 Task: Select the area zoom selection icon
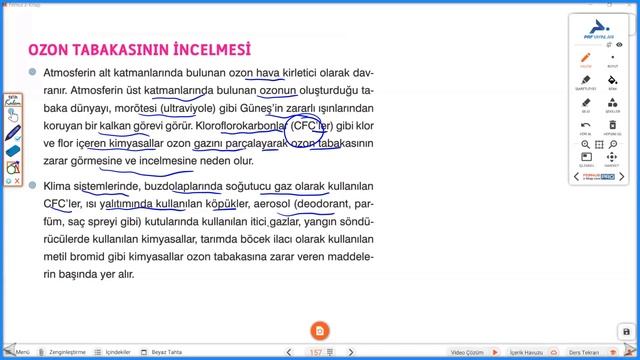tap(599, 144)
